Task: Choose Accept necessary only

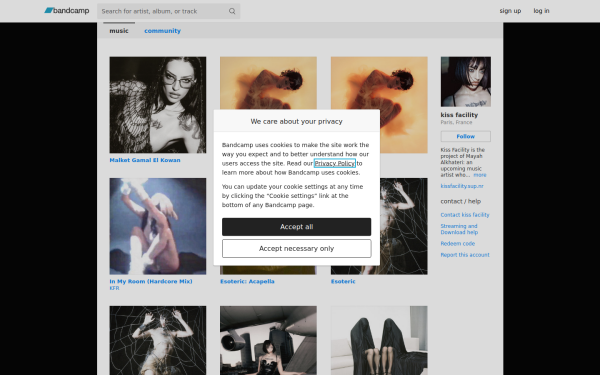Action: click(297, 248)
